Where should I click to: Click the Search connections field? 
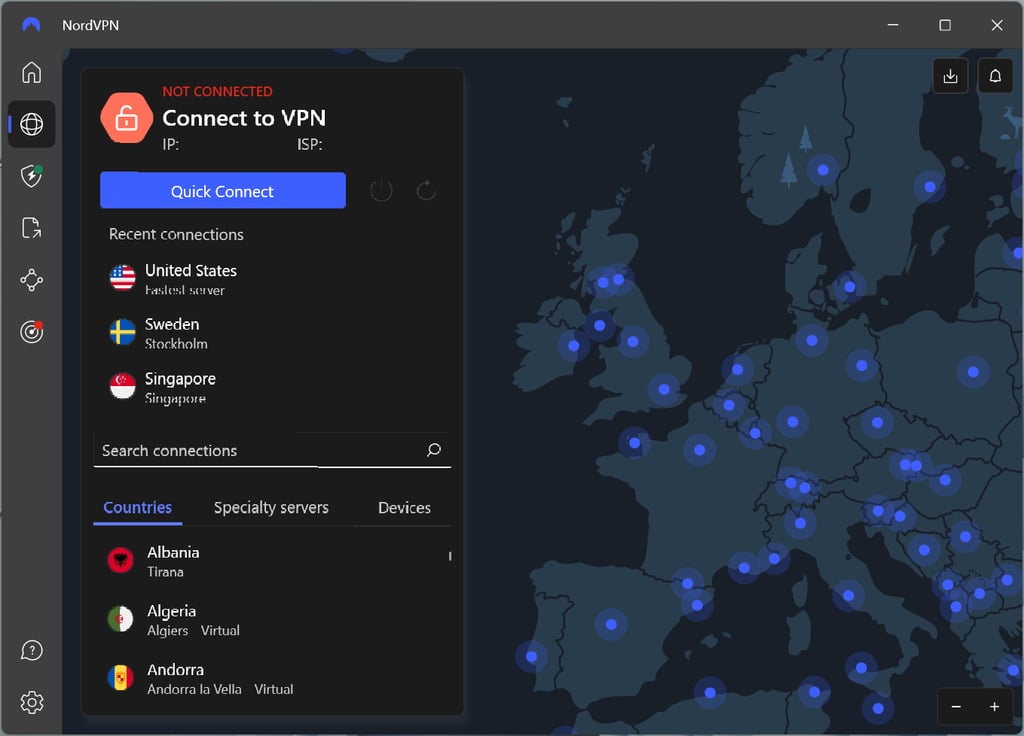point(273,450)
